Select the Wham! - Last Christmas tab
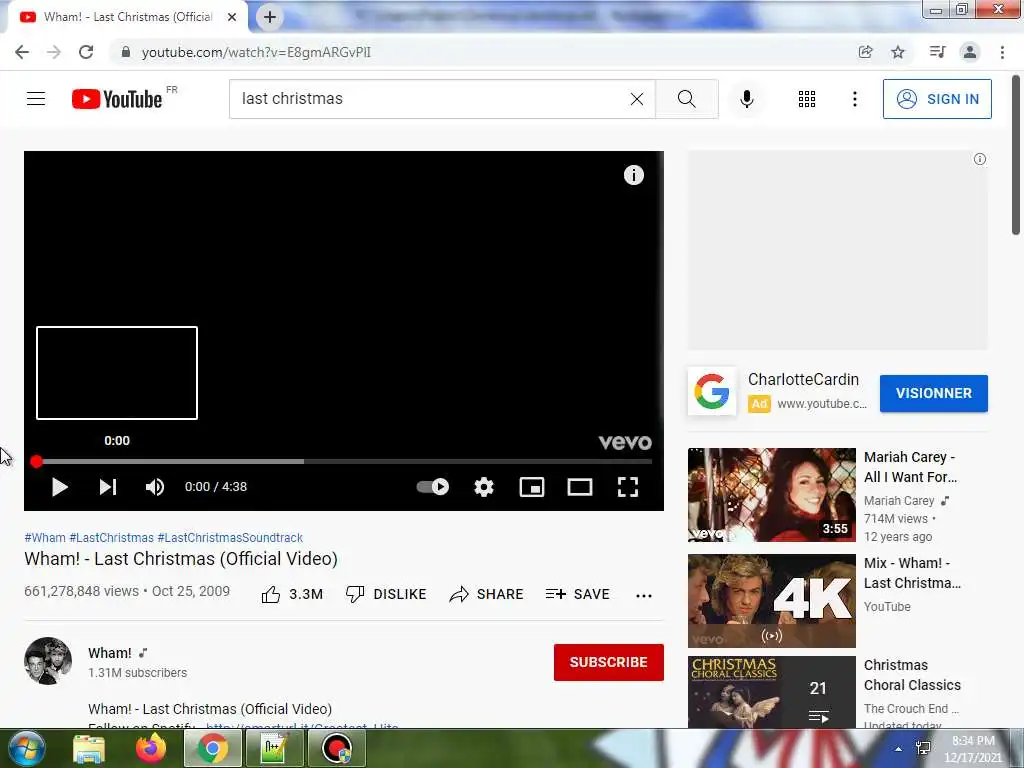Viewport: 1024px width, 768px height. (x=127, y=17)
